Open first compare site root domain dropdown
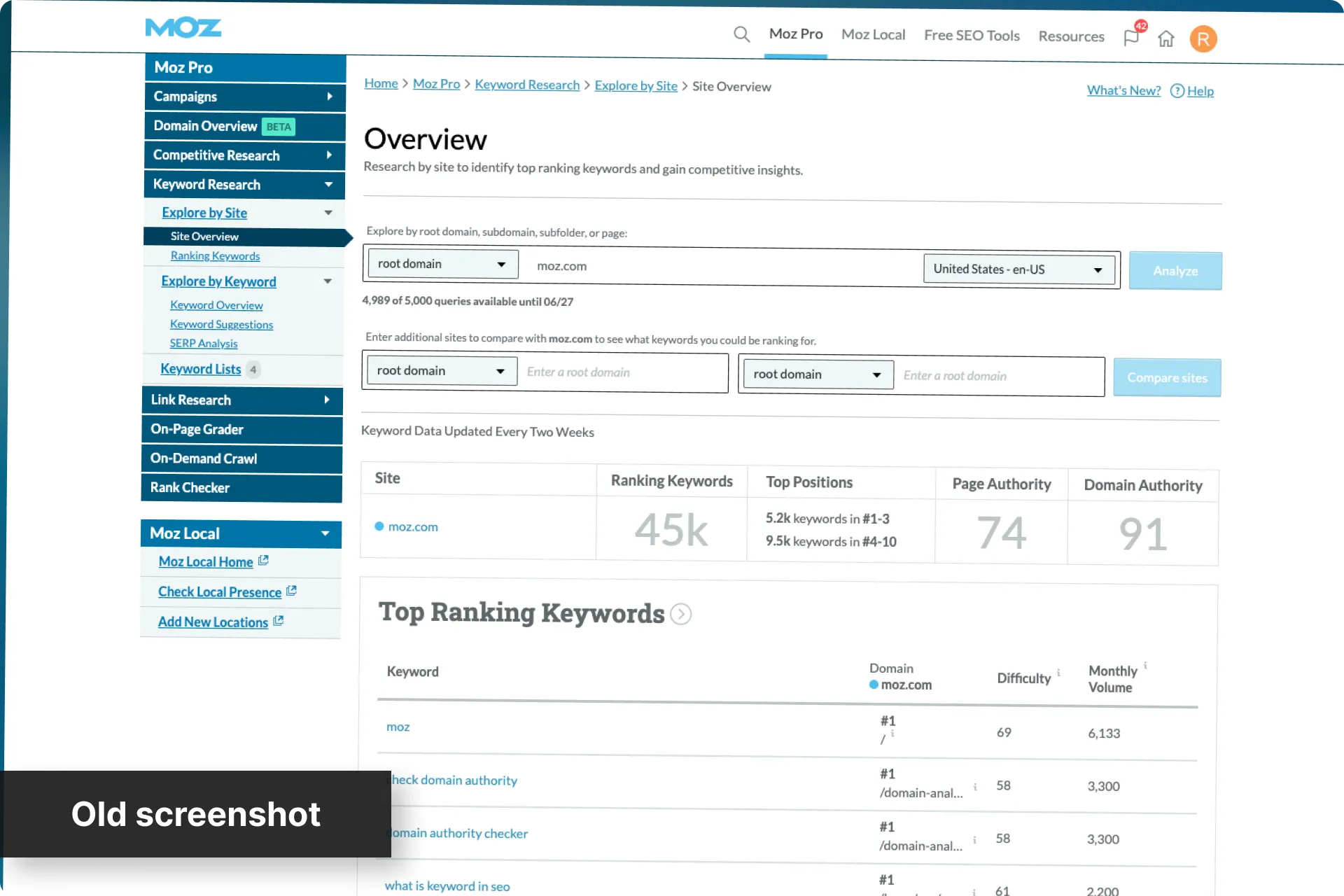 442,371
